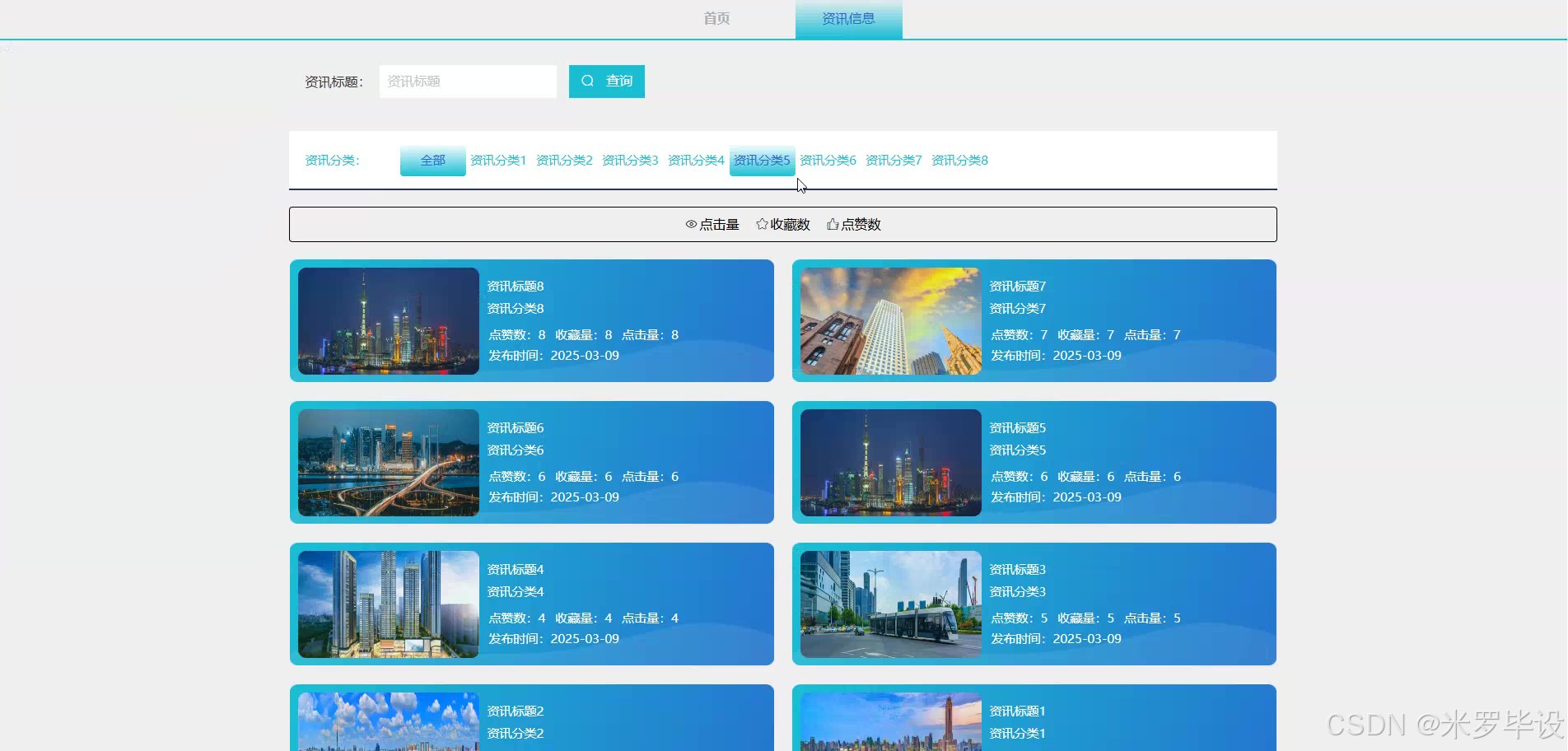This screenshot has height=751, width=1568.
Task: Switch to the 首页 tab
Action: (x=716, y=18)
